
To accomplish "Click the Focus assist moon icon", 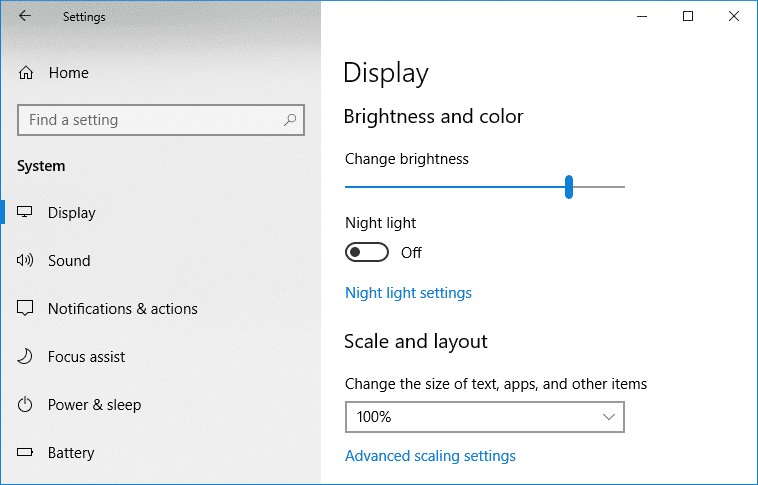I will tap(26, 357).
